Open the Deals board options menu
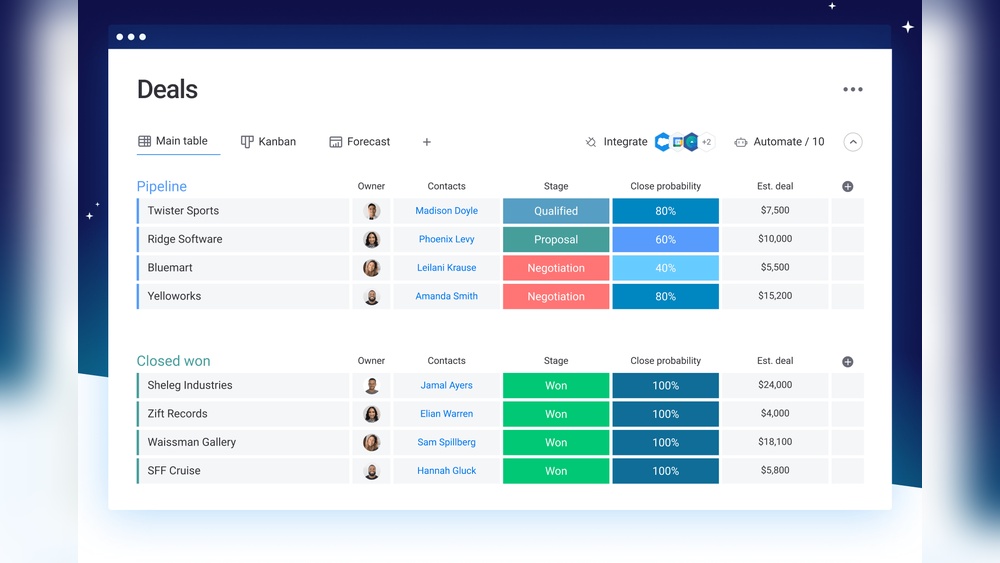Viewport: 1000px width, 563px height. pyautogui.click(x=853, y=89)
